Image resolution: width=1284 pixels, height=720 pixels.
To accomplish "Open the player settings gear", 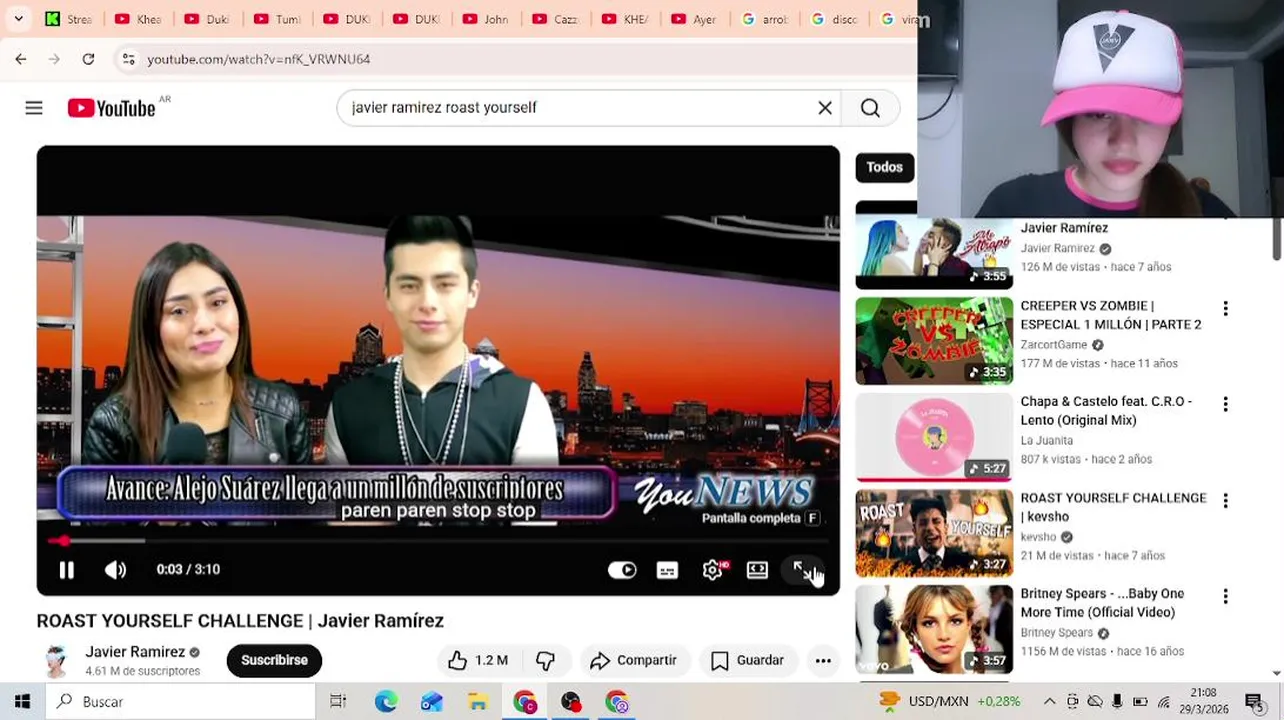I will point(713,570).
